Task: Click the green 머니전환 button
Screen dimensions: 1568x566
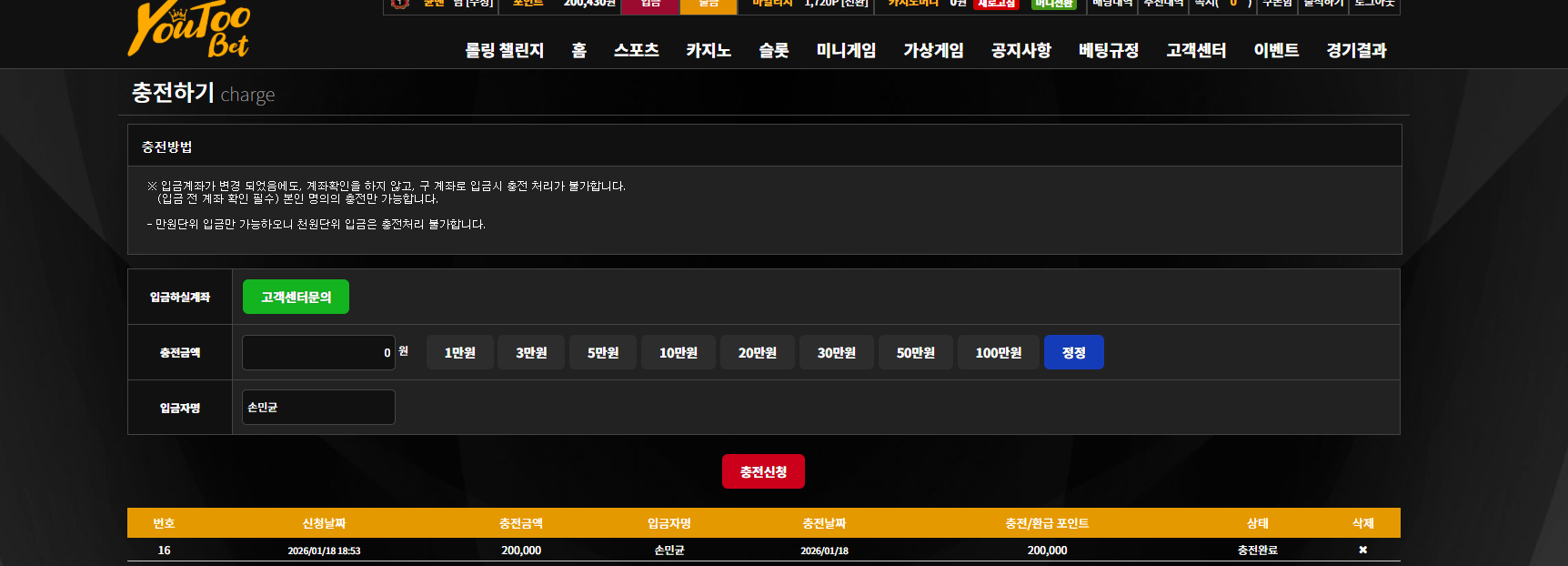Action: [x=1054, y=5]
